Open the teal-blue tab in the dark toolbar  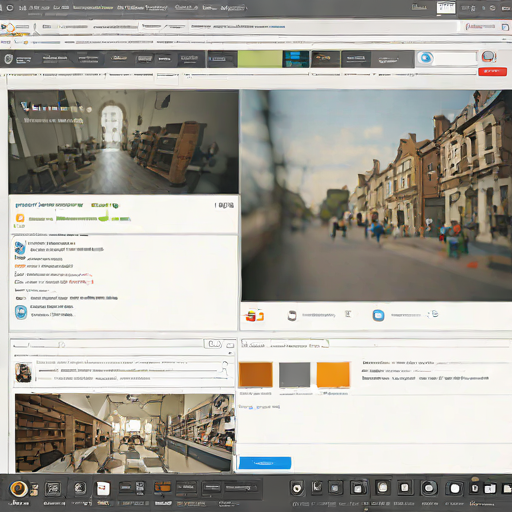tap(296, 59)
